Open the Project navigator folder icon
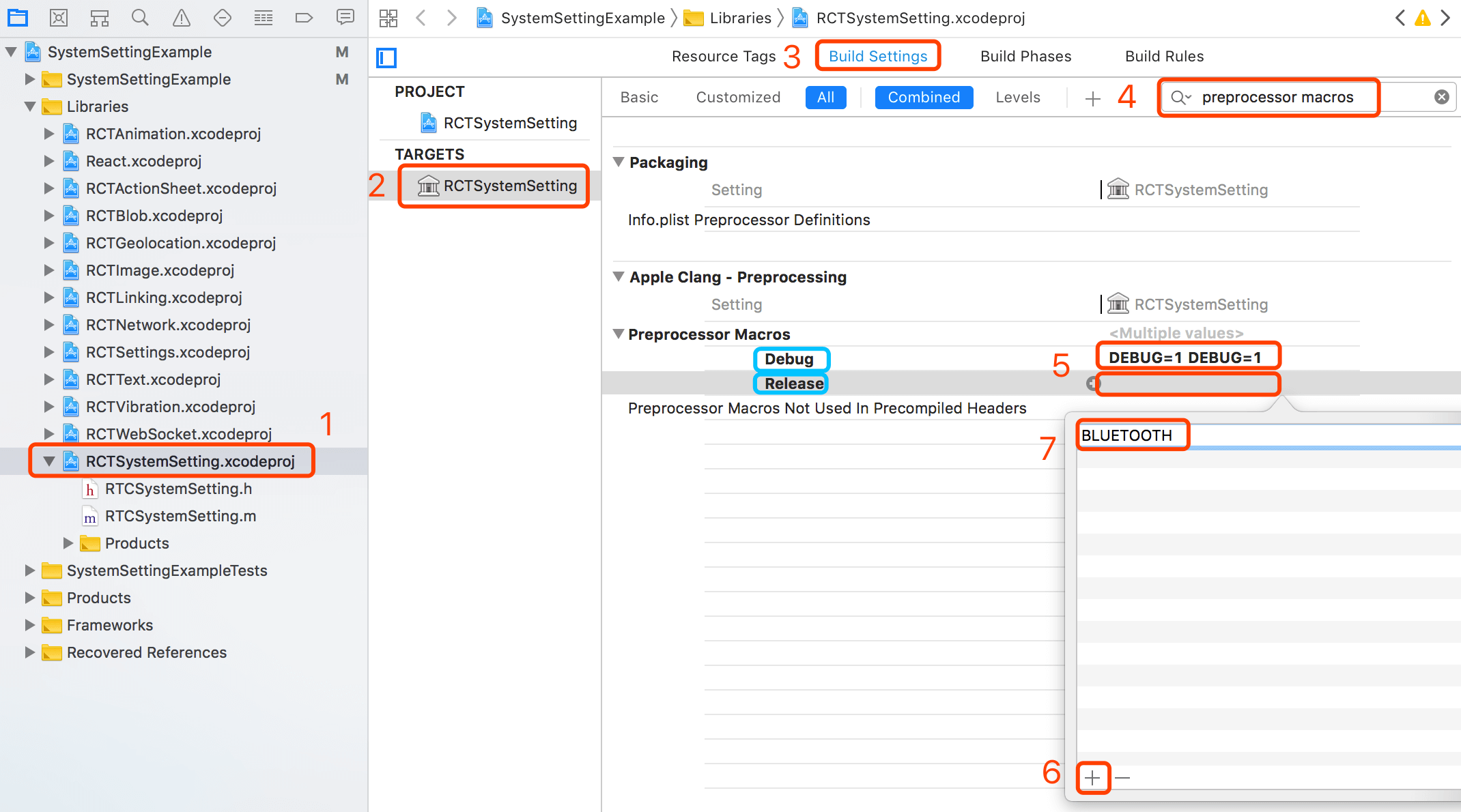Viewport: 1461px width, 812px height. [18, 18]
